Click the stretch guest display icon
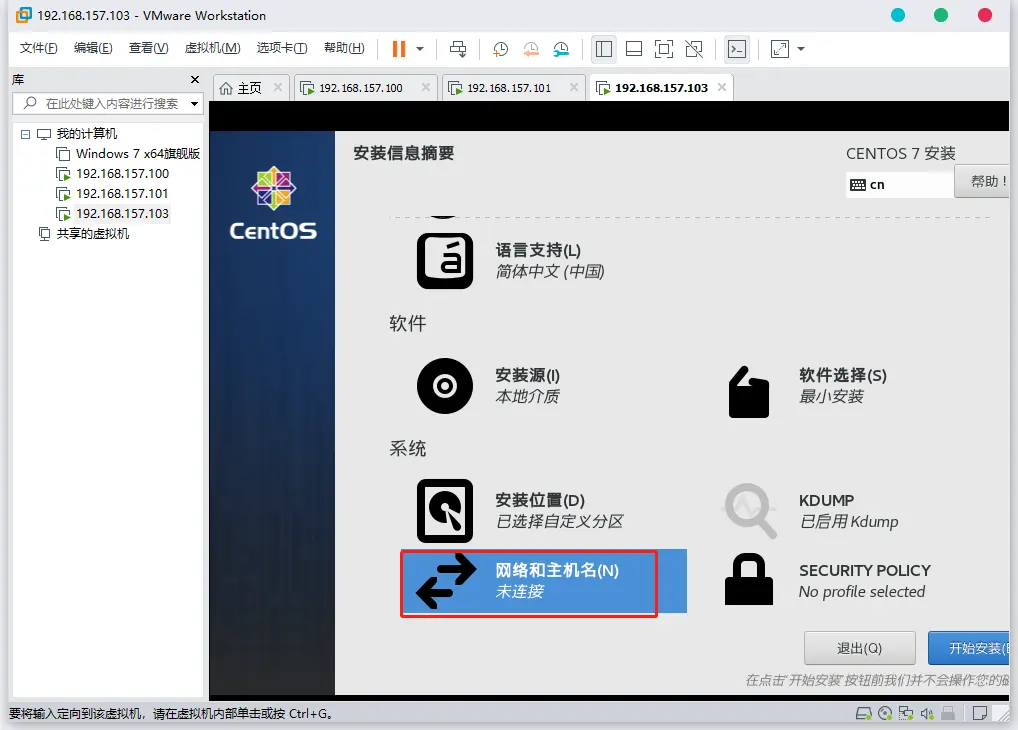This screenshot has width=1018, height=730. [780, 49]
